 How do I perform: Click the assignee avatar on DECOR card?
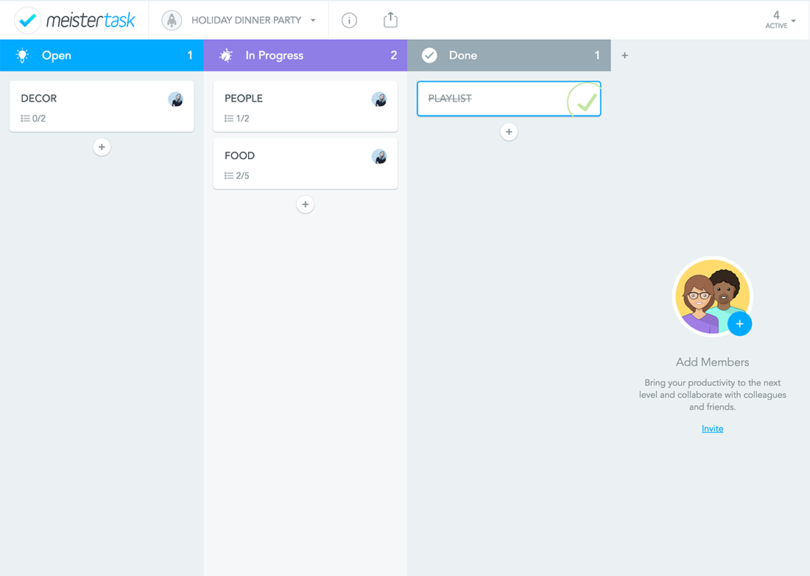tap(176, 99)
